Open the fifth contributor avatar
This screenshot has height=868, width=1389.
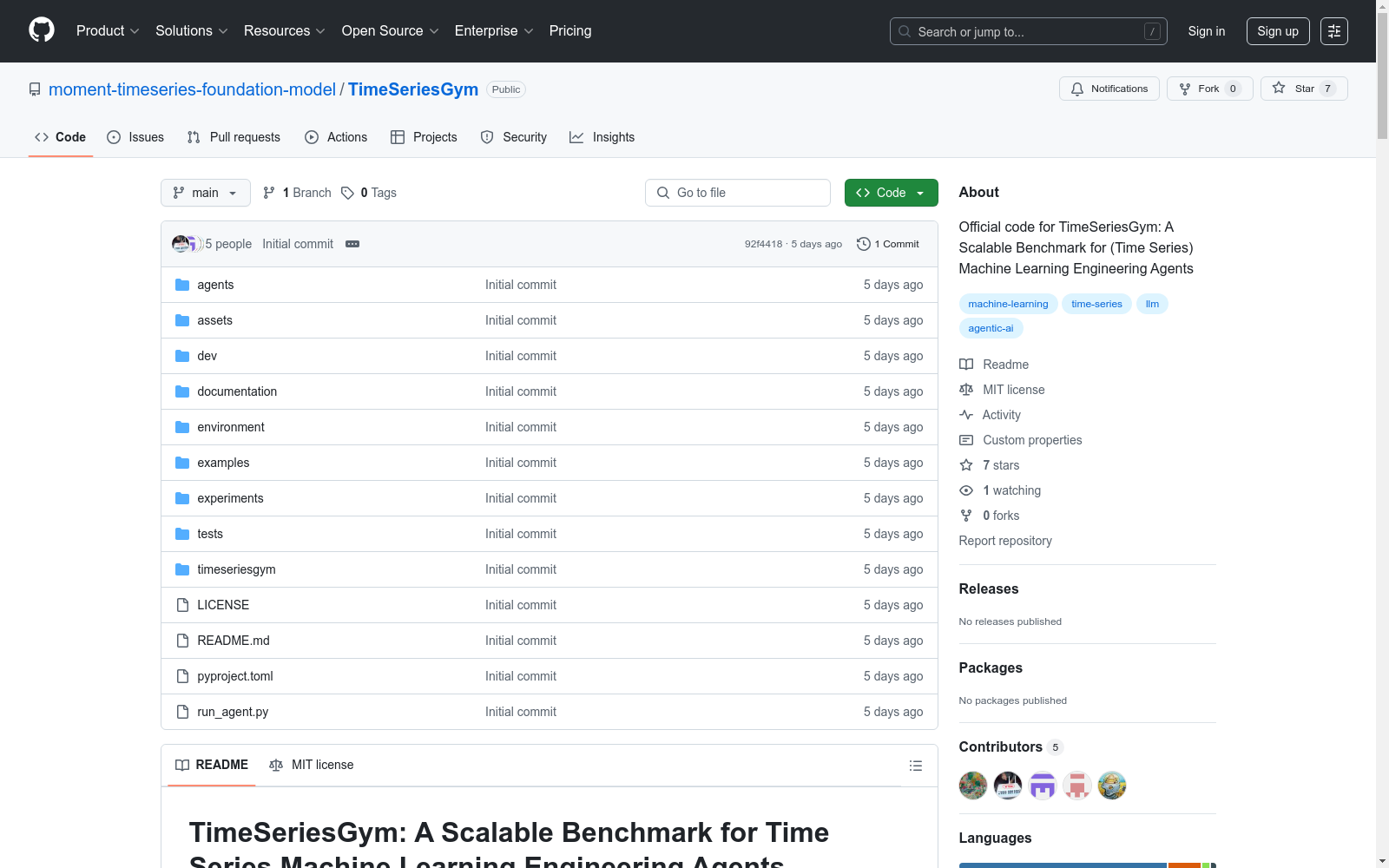coord(1112,786)
